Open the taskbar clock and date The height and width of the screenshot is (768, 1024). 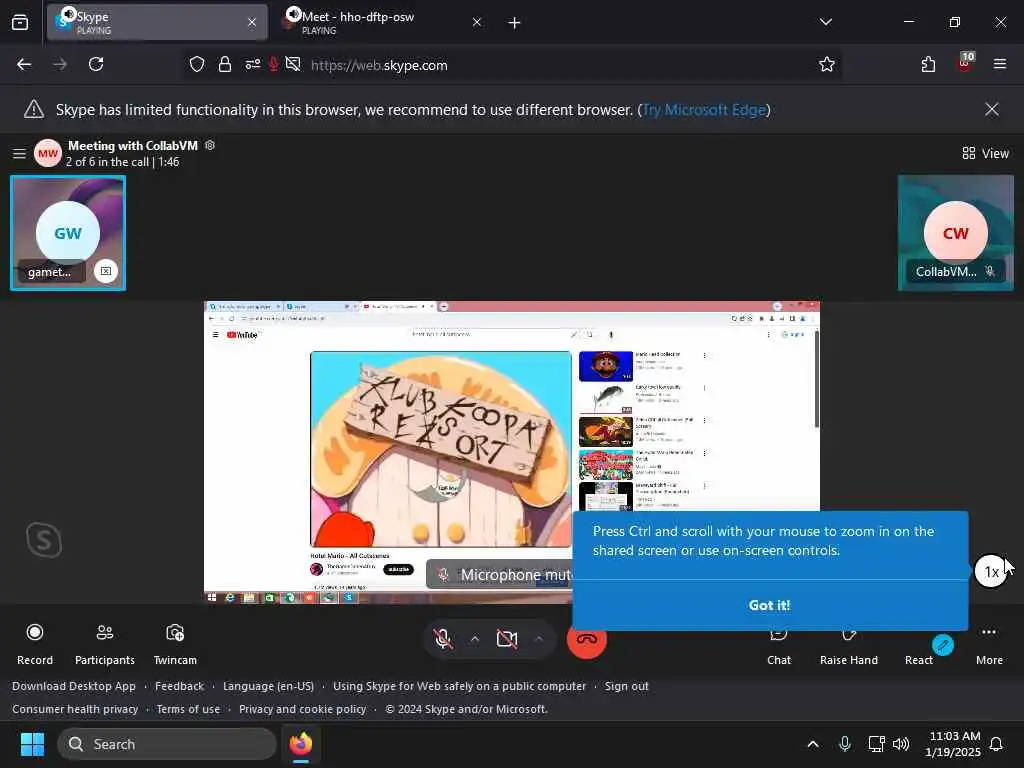[x=953, y=744]
